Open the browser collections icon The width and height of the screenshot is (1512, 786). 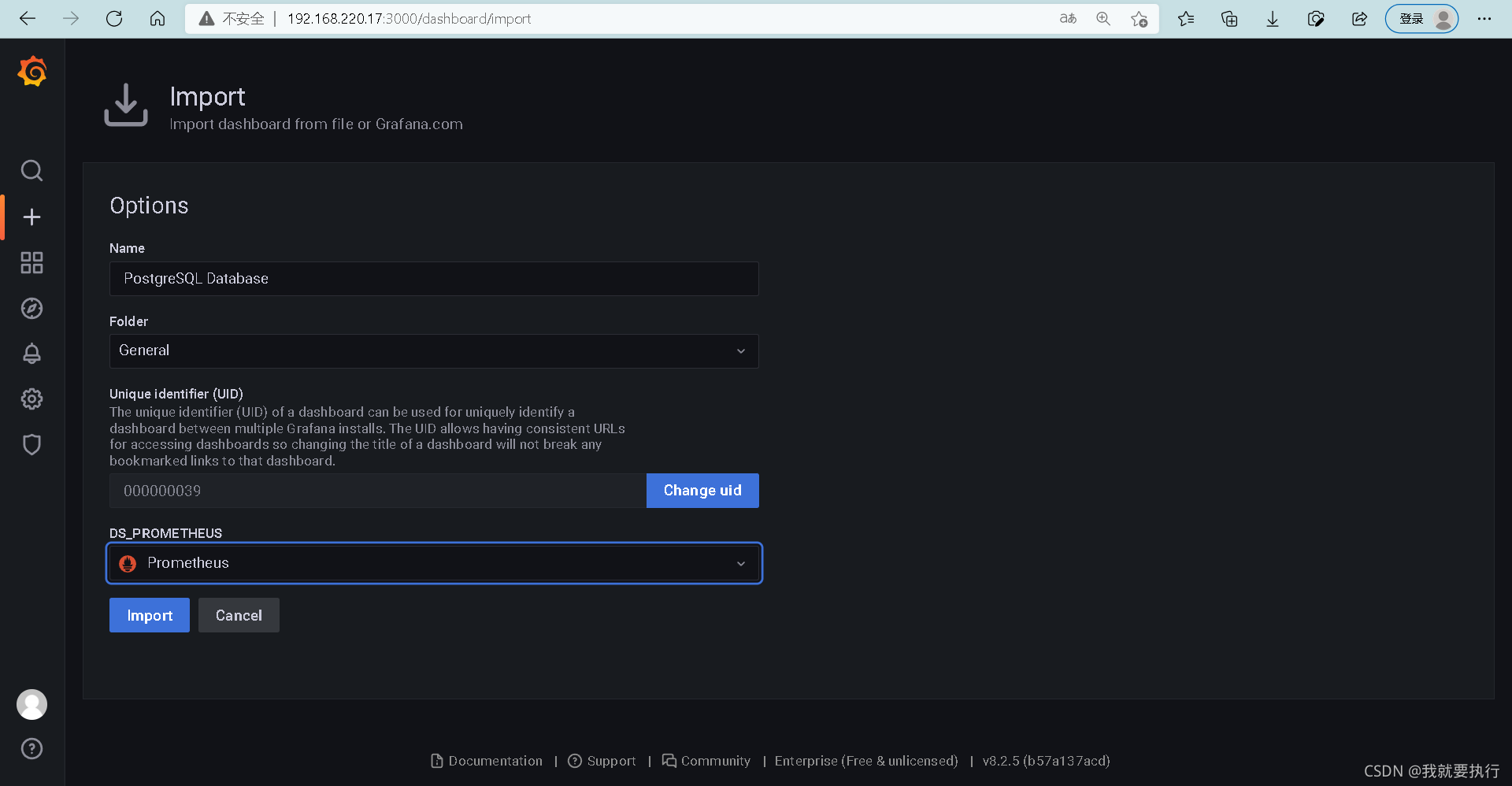(x=1229, y=18)
